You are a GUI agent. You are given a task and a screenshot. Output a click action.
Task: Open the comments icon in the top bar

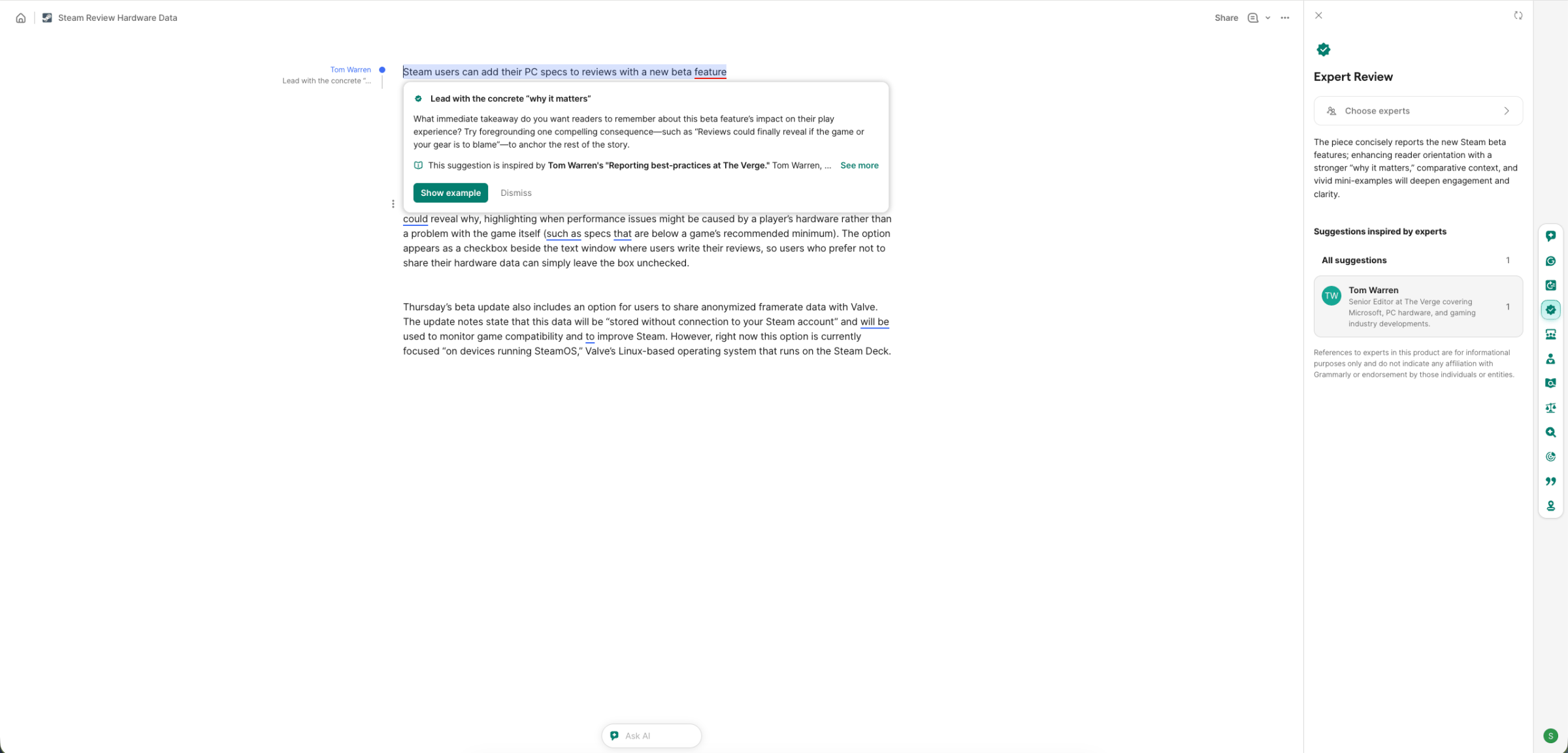(x=1252, y=18)
